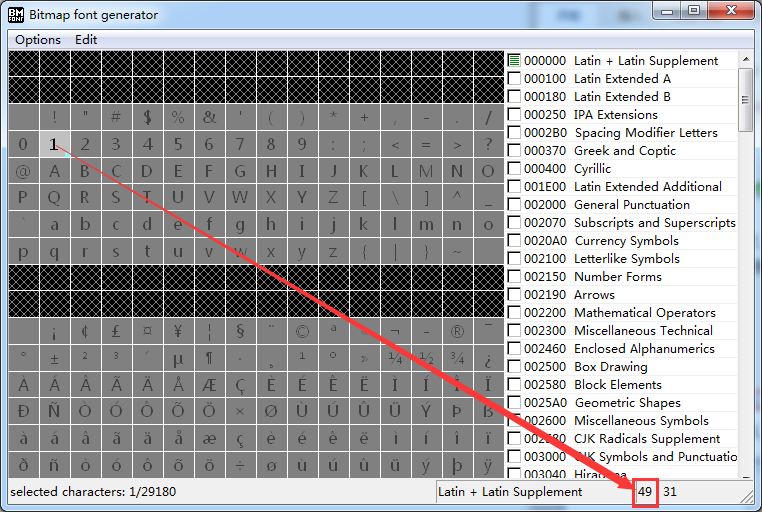Select the Box Drawing row
Image resolution: width=762 pixels, height=512 pixels.
(x=622, y=366)
